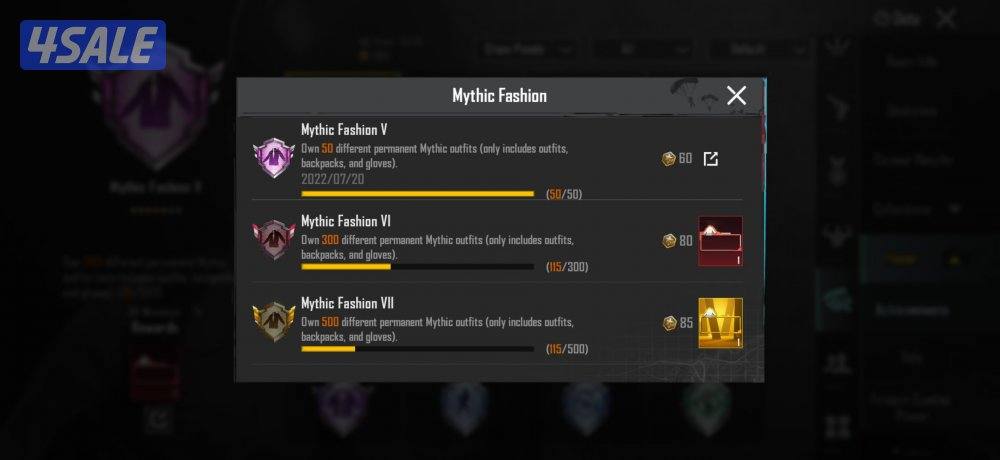Tap the share icon beside Mythic Fashion V

[710, 159]
